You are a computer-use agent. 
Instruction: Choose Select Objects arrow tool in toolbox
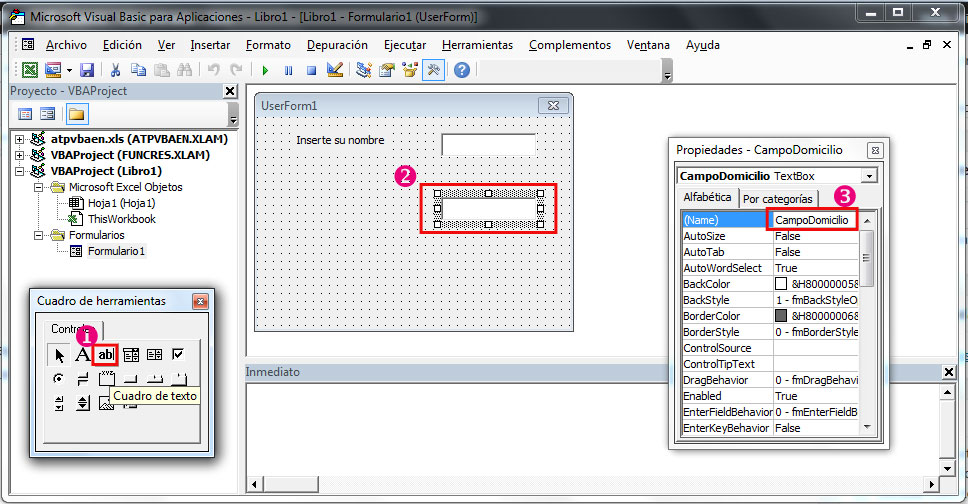[x=59, y=355]
